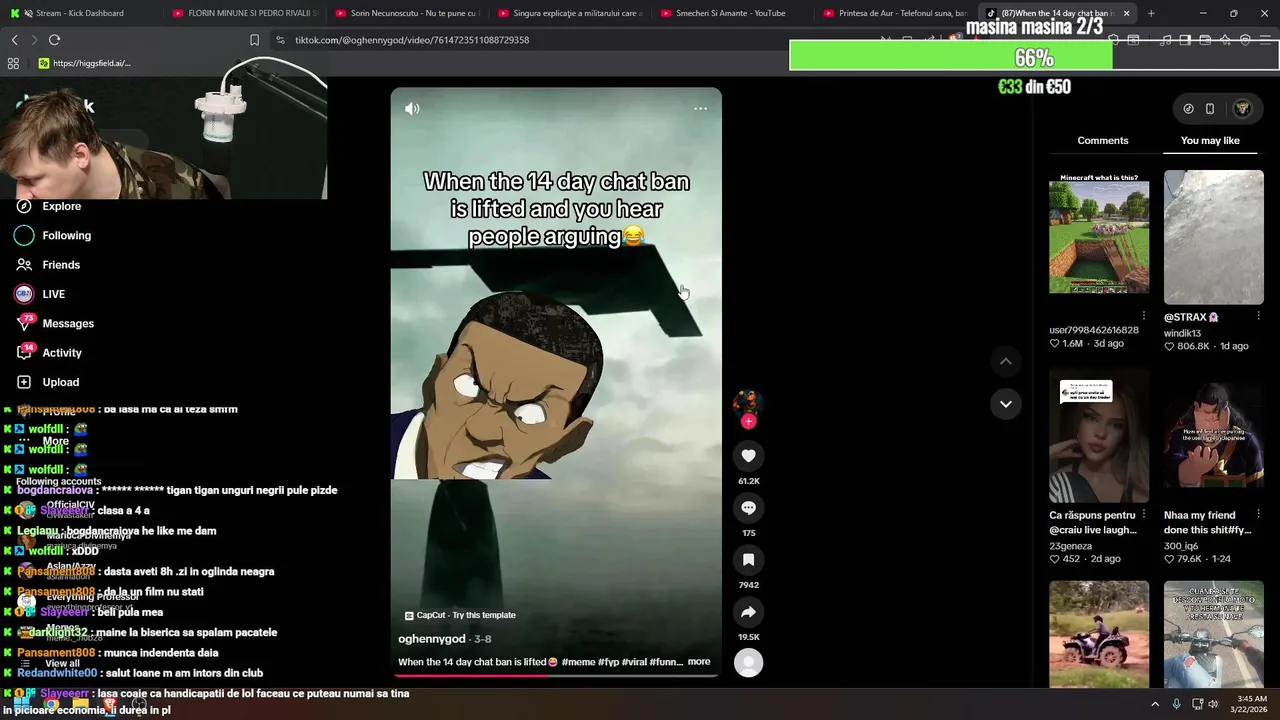The width and height of the screenshot is (1280, 720).
Task: Open the get coins icon in top right
Action: pos(1188,109)
